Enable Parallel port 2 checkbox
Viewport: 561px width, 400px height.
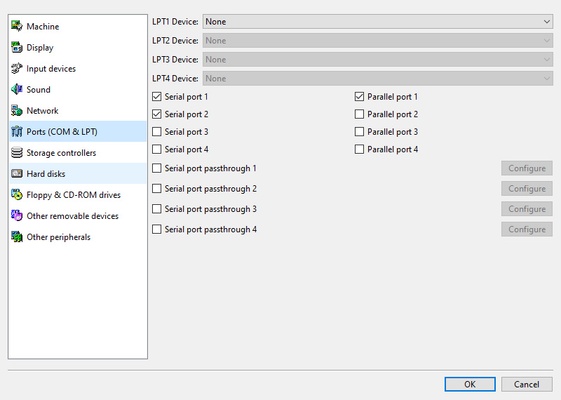pos(359,114)
